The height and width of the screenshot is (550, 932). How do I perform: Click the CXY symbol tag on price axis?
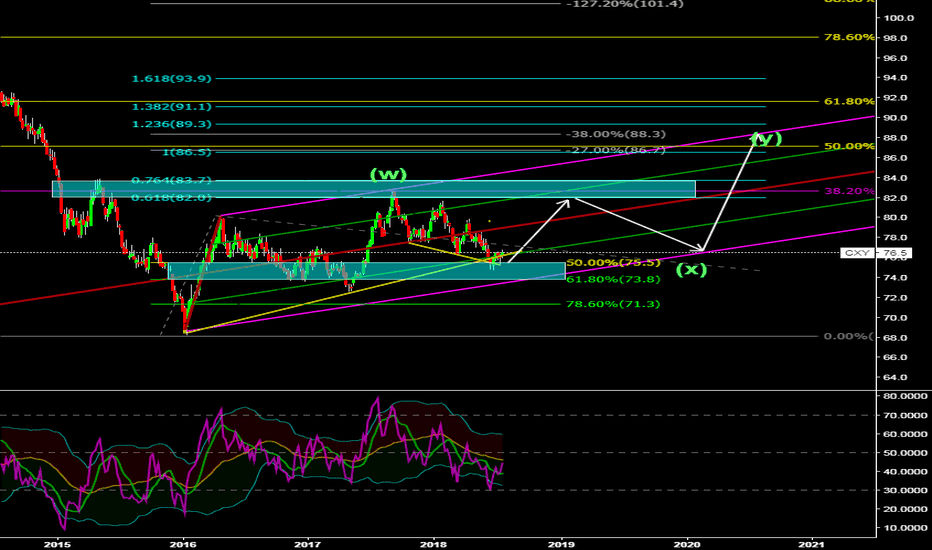click(858, 253)
